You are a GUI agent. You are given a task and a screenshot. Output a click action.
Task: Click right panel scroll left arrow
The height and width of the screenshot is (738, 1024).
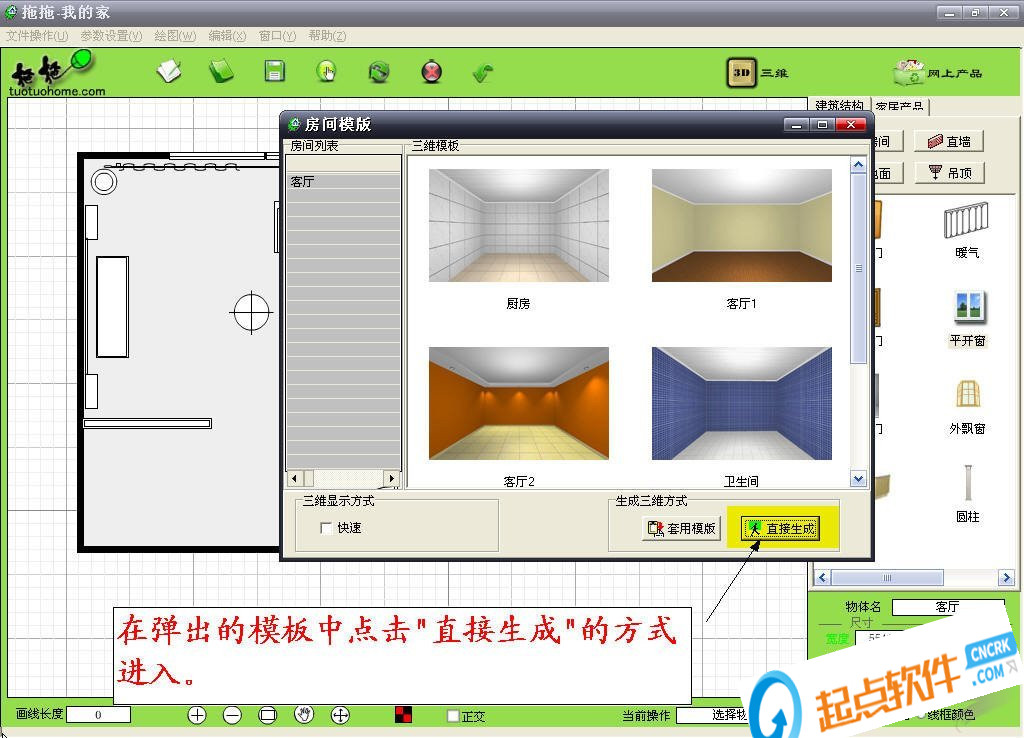[x=822, y=577]
